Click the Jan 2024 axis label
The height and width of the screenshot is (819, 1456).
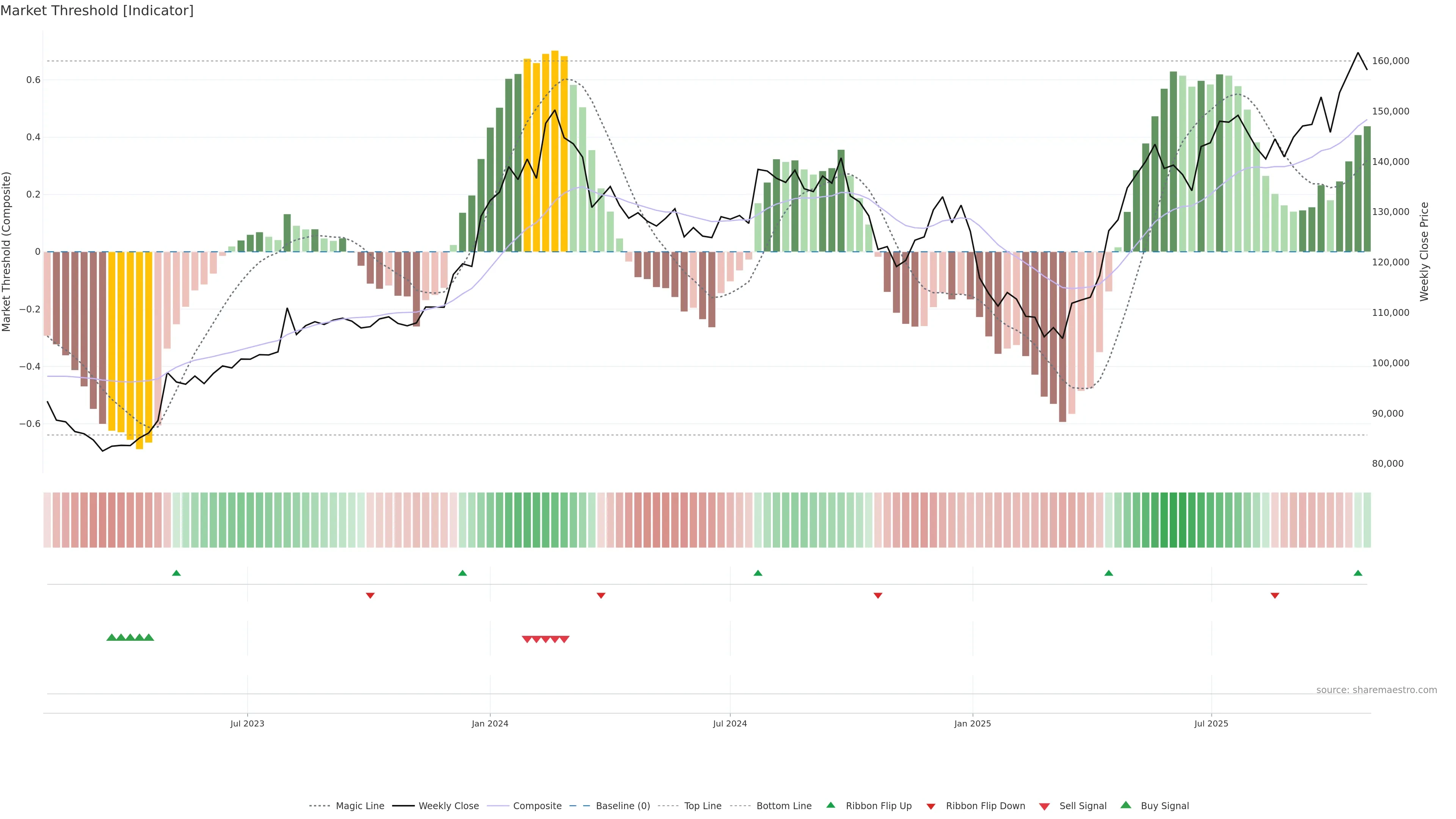point(490,723)
